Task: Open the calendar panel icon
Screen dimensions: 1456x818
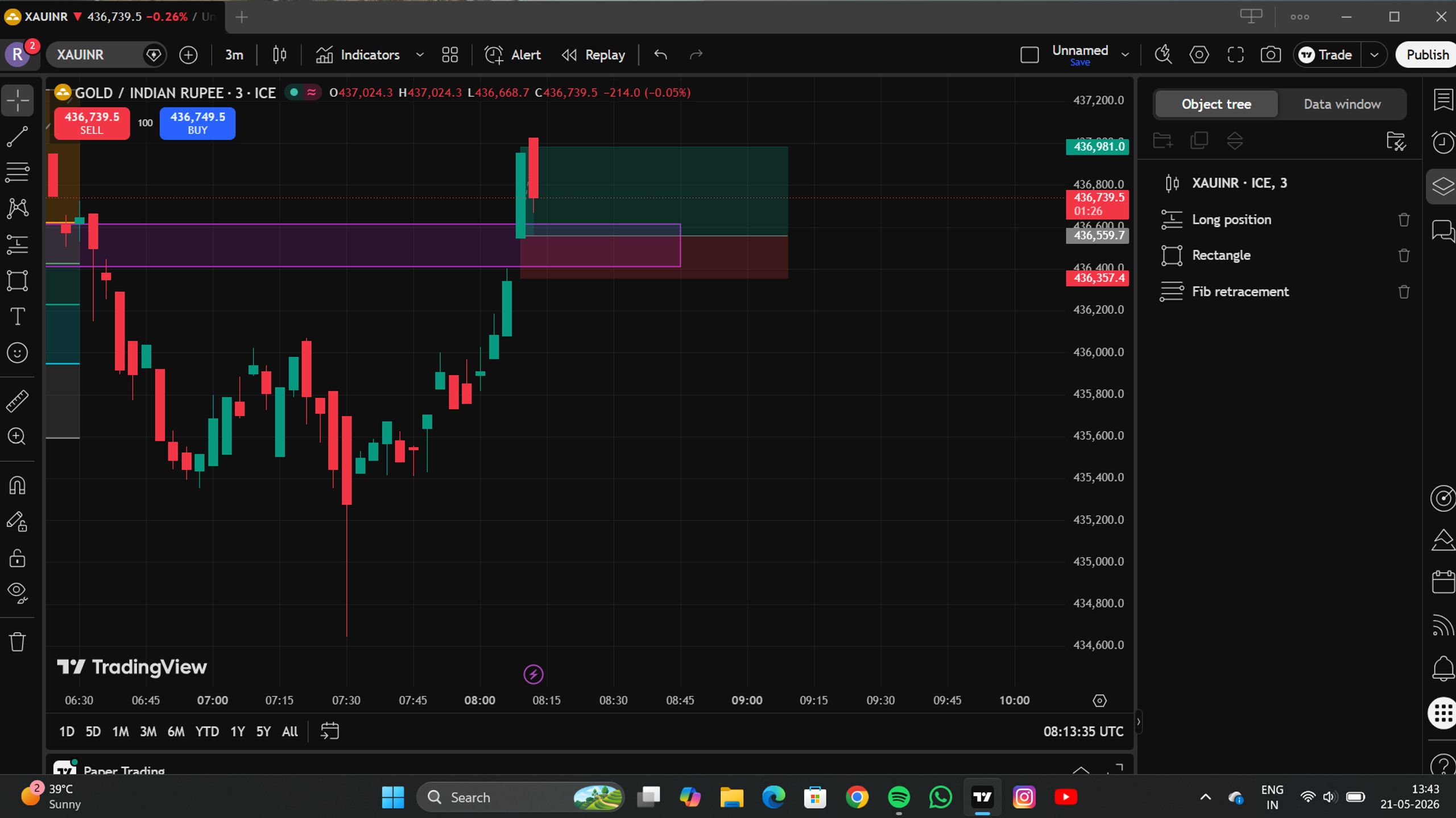Action: point(1443,582)
